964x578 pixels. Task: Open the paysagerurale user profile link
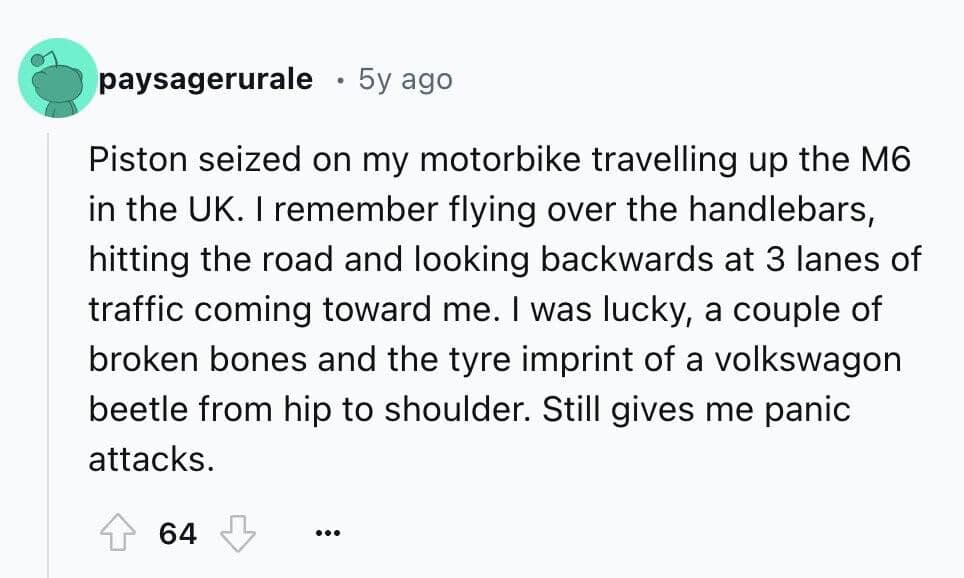pyautogui.click(x=205, y=79)
